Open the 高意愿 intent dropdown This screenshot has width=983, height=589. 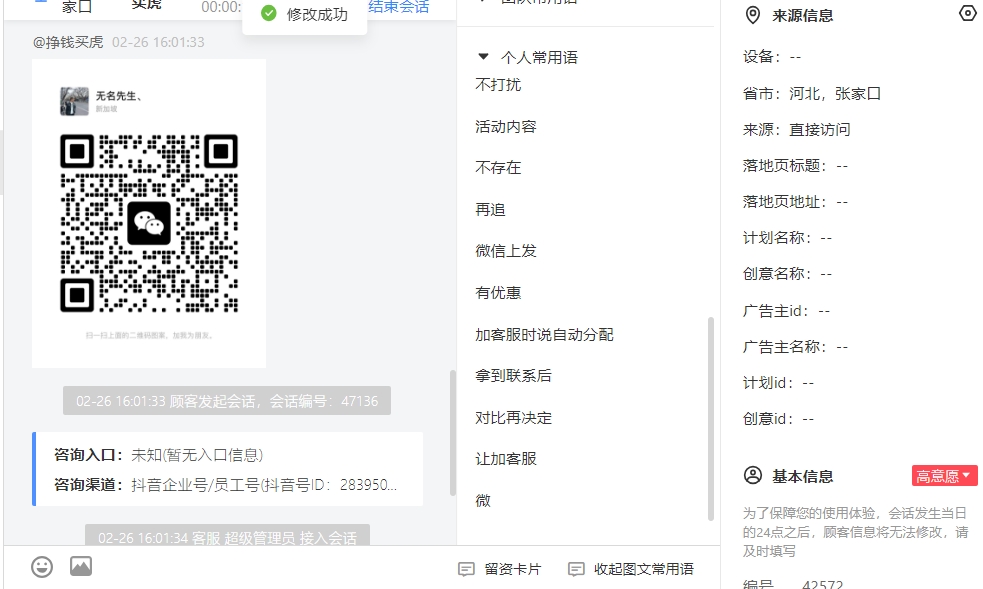[x=944, y=476]
